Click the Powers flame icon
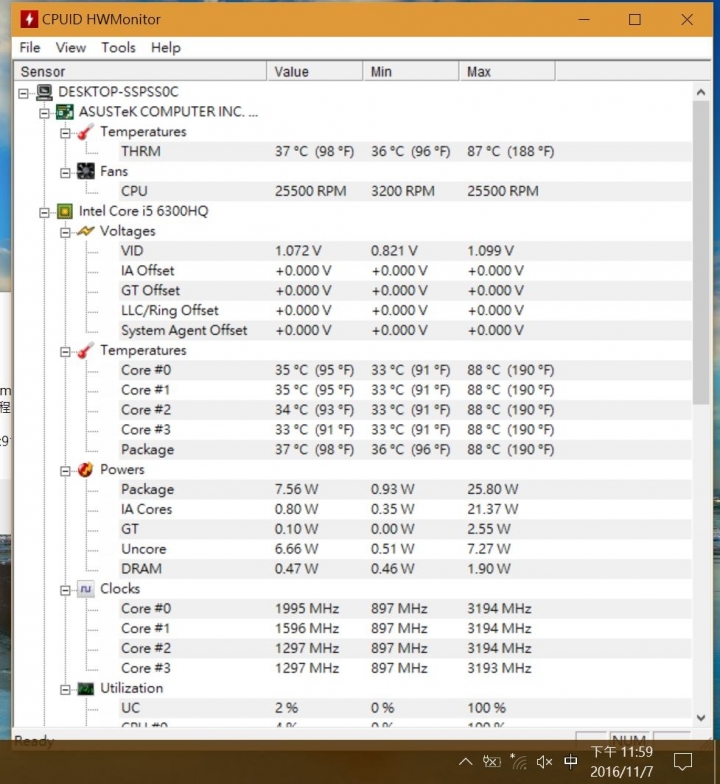Image resolution: width=720 pixels, height=784 pixels. pyautogui.click(x=86, y=470)
